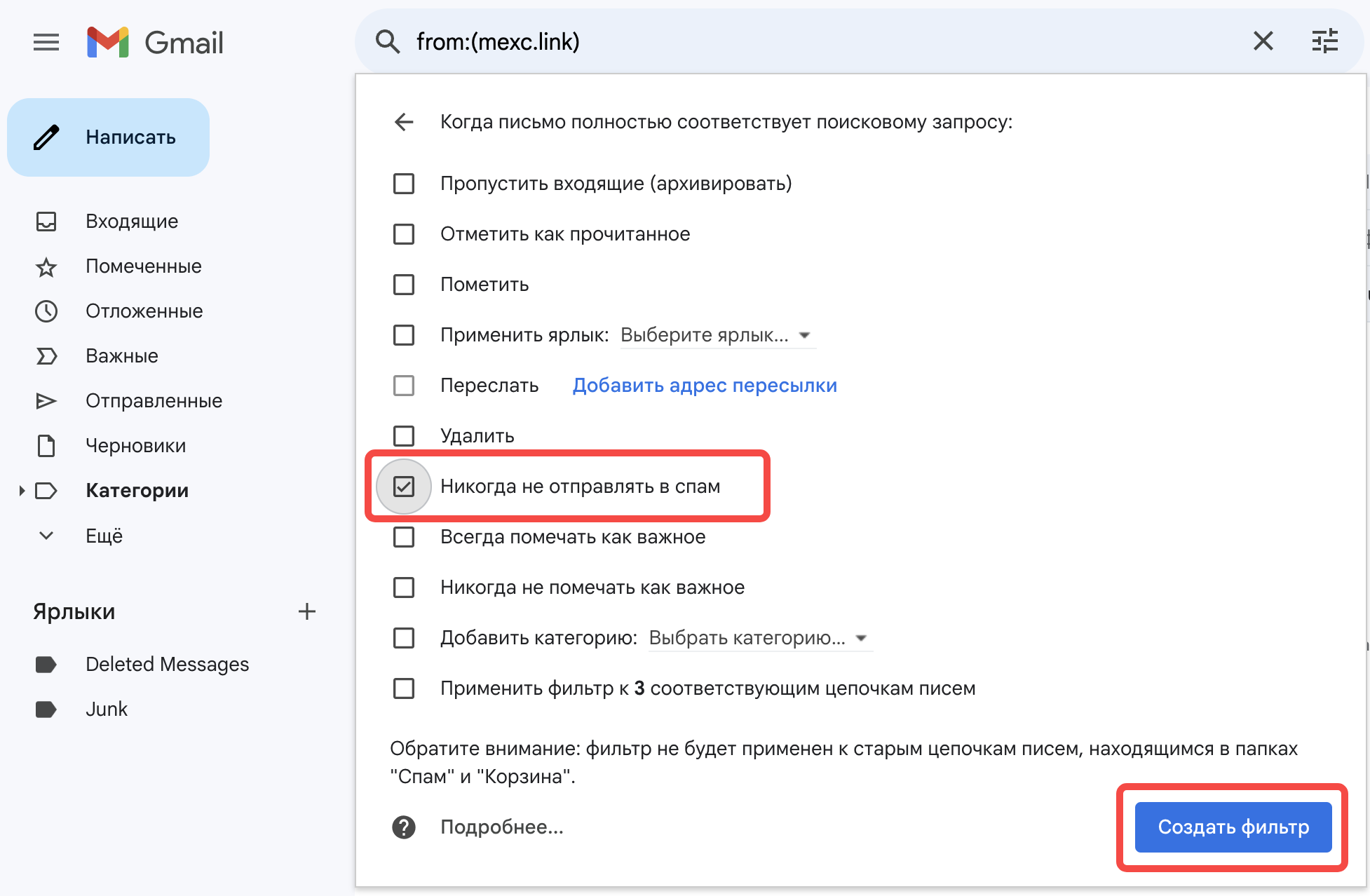Click into the search field text
Screen dimensions: 1370x896
pos(771,42)
